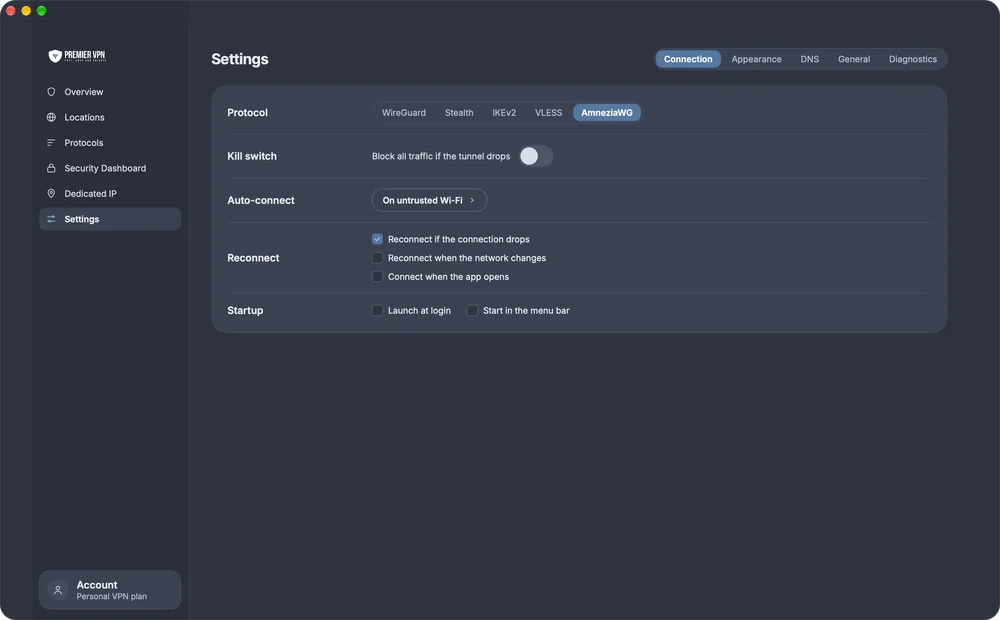
Task: Select the AmneziaWG protocol
Action: pyautogui.click(x=607, y=112)
